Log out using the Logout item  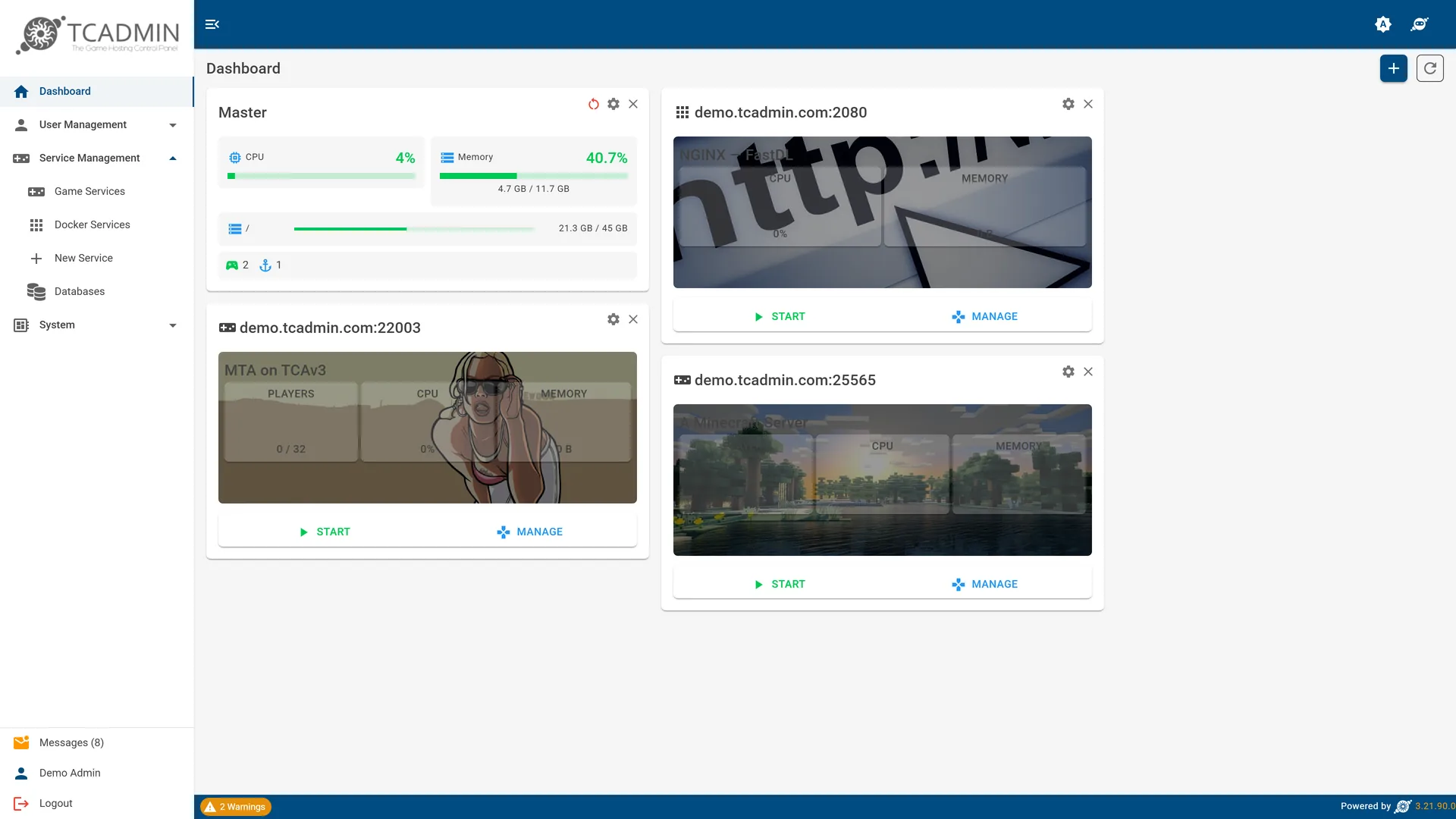coord(97,803)
